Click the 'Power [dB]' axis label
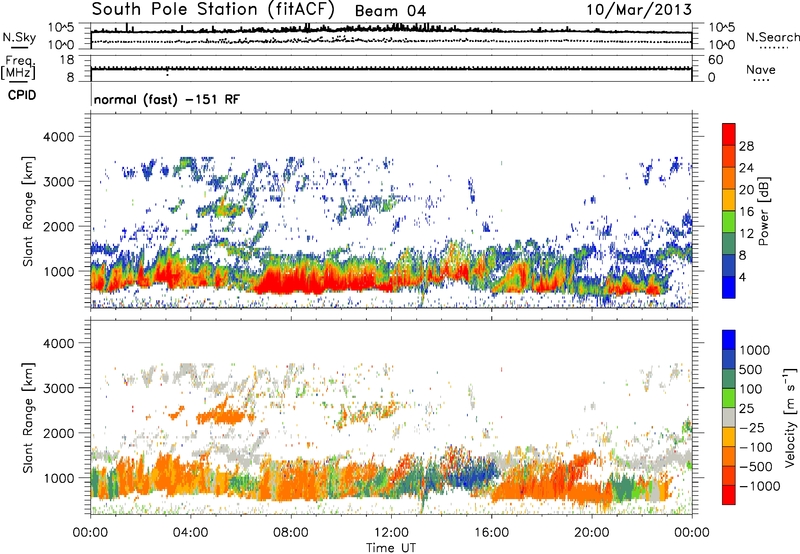This screenshot has height=554, width=800. pos(764,211)
